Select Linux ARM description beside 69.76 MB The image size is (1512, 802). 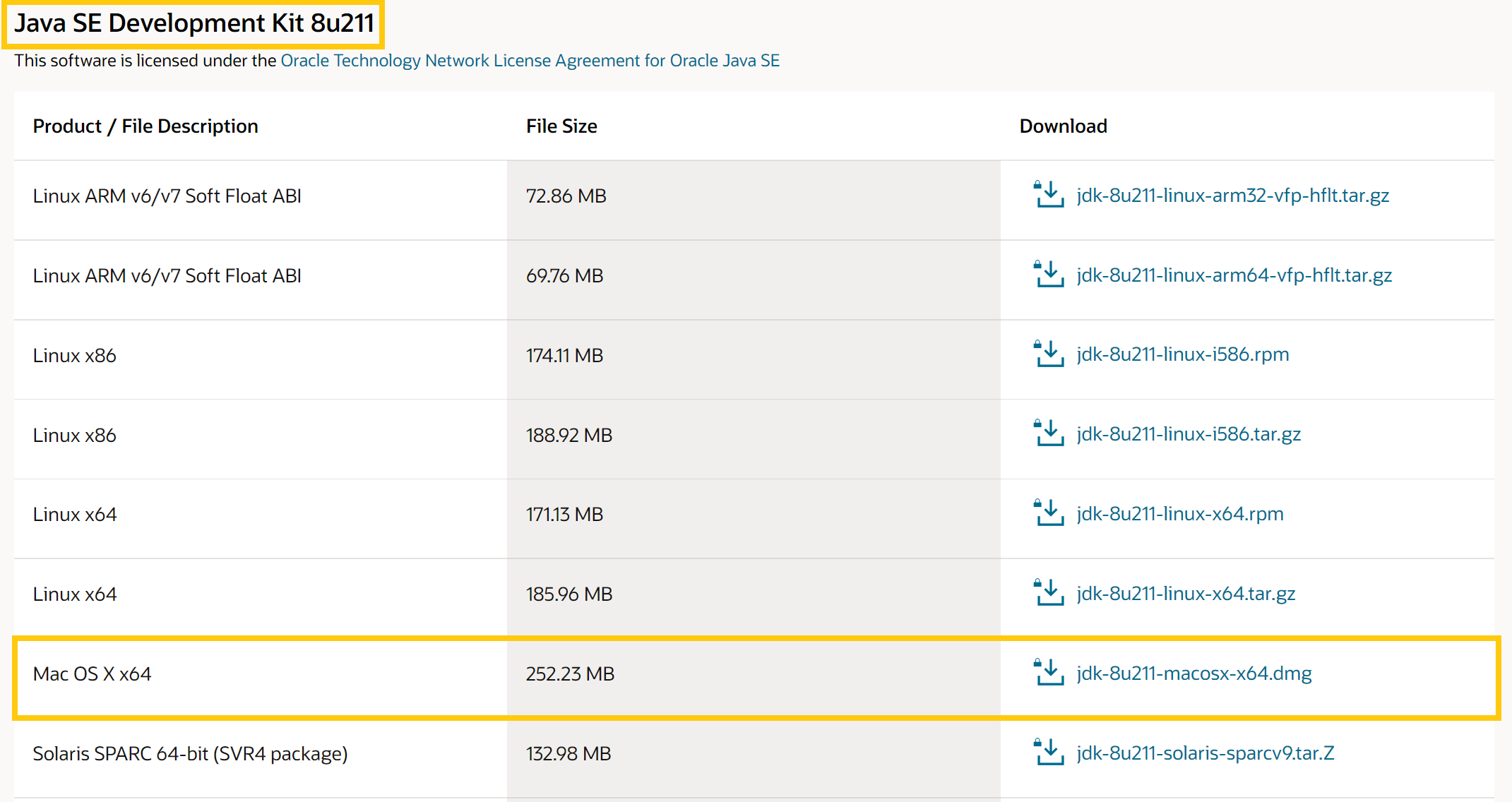point(261,280)
